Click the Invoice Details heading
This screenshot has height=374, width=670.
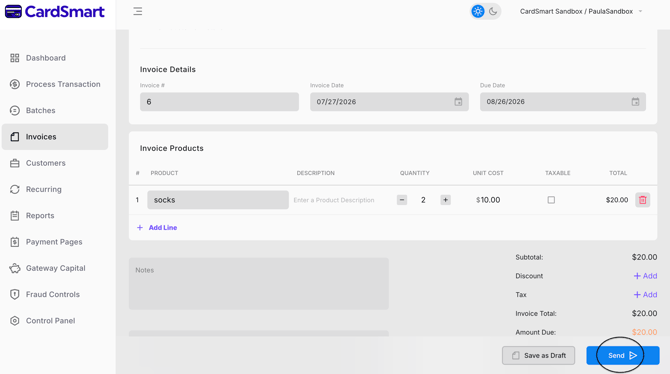[168, 69]
